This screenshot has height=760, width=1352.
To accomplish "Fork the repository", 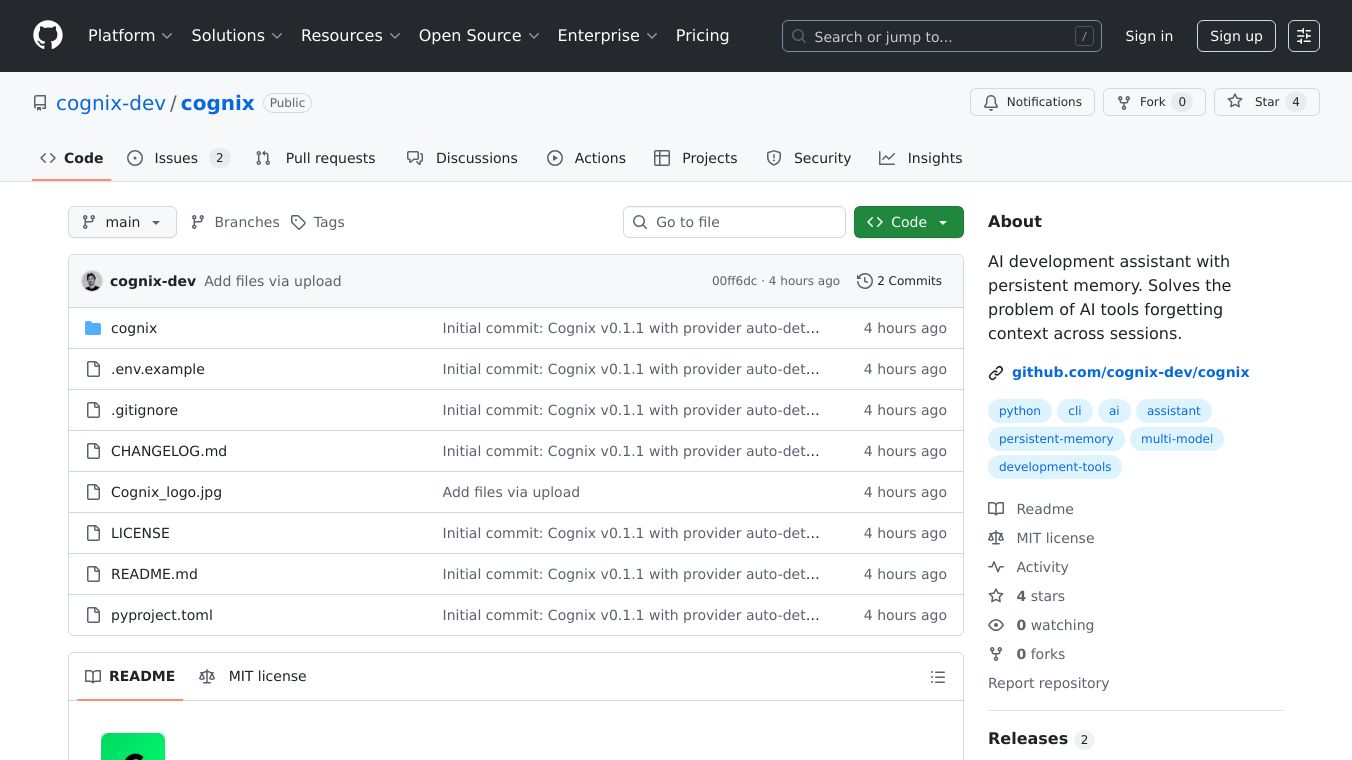I will pos(1153,102).
